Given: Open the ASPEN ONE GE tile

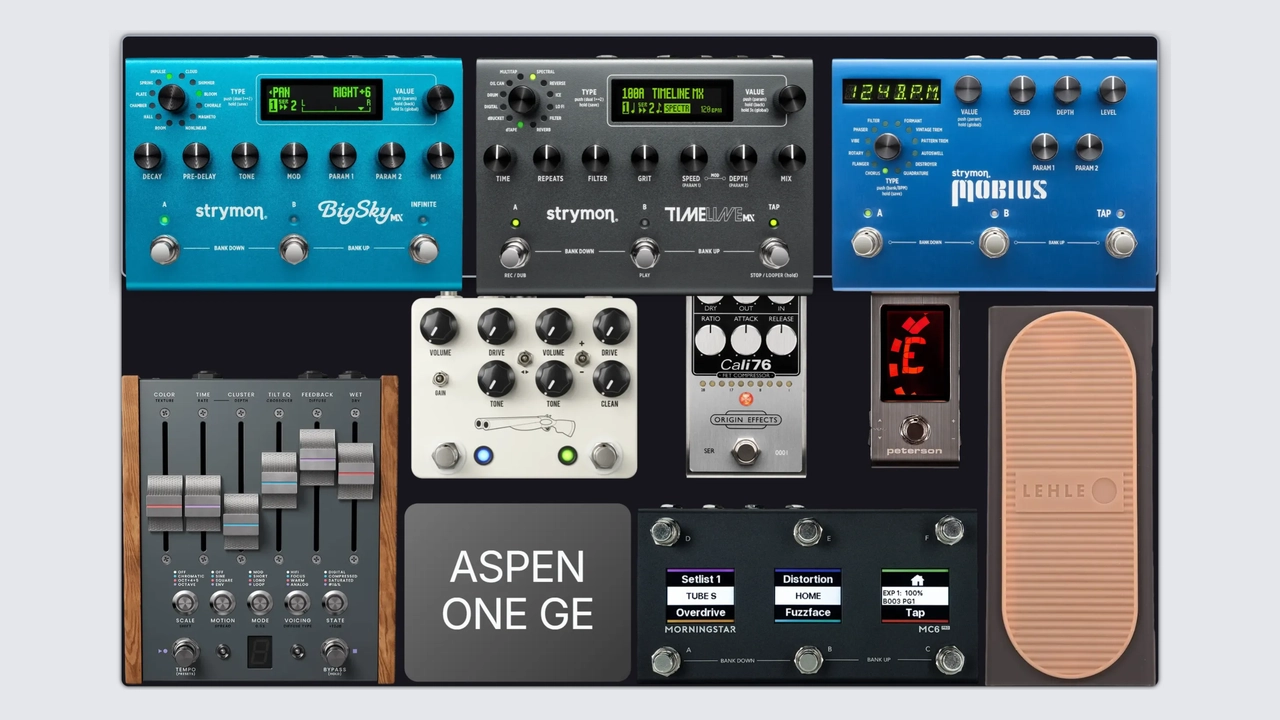Looking at the screenshot, I should tap(518, 592).
